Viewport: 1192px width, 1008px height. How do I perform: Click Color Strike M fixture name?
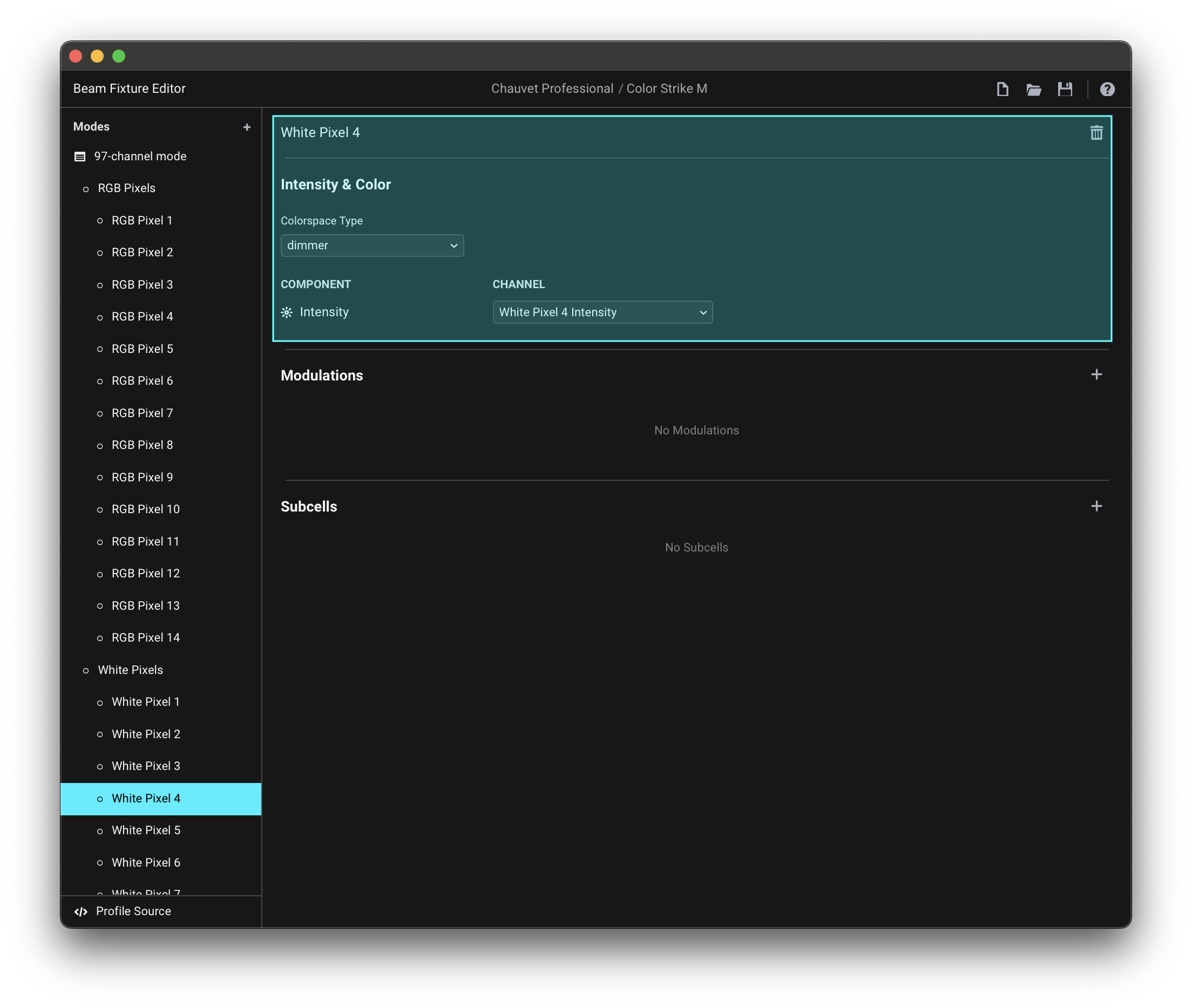(x=667, y=88)
